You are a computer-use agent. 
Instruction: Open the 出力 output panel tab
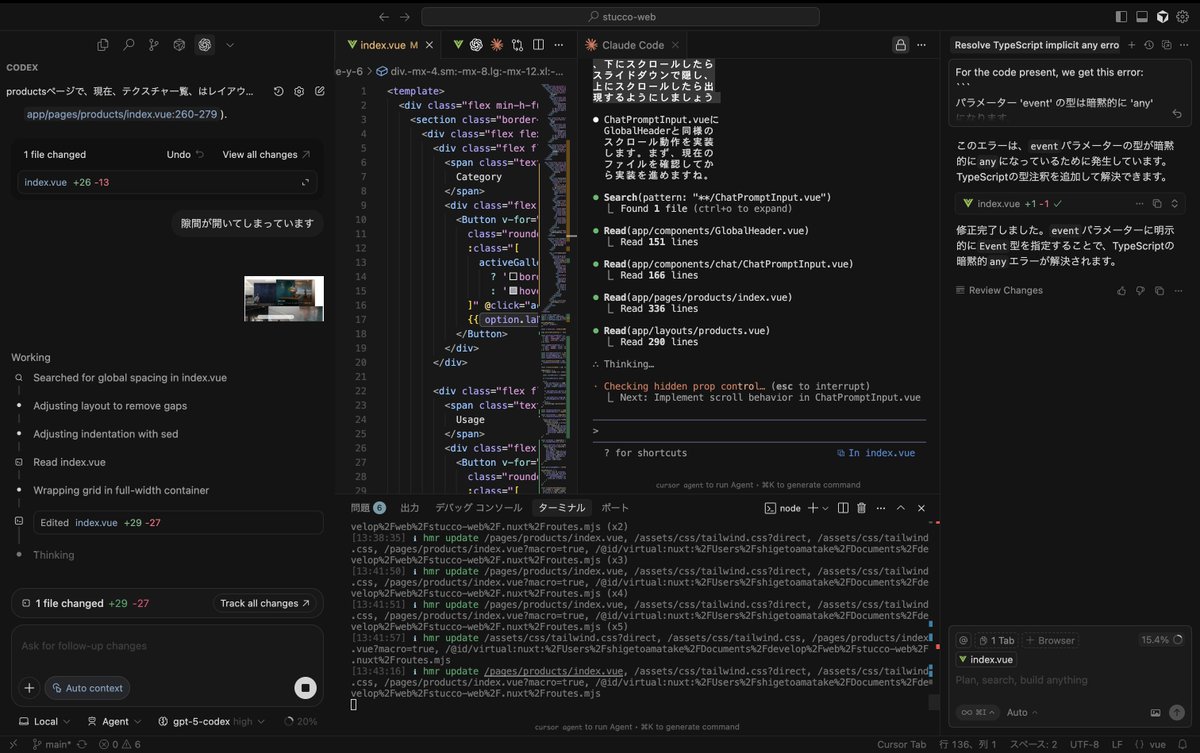click(410, 508)
